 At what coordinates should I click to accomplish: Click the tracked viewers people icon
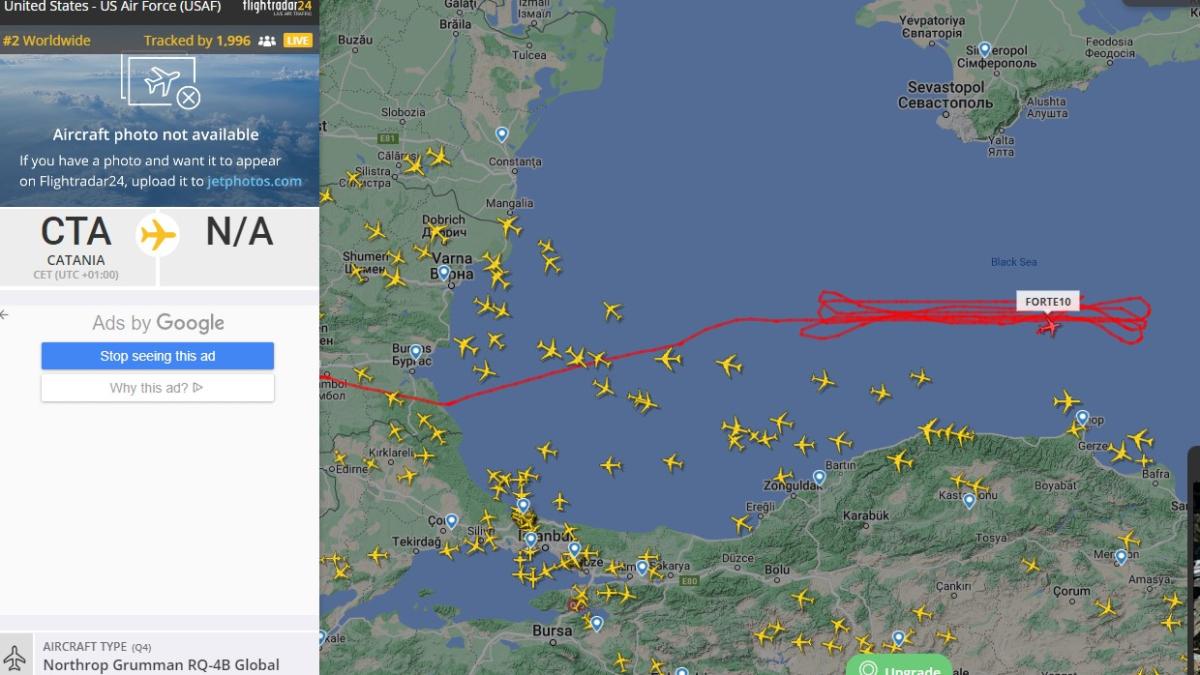[x=267, y=41]
